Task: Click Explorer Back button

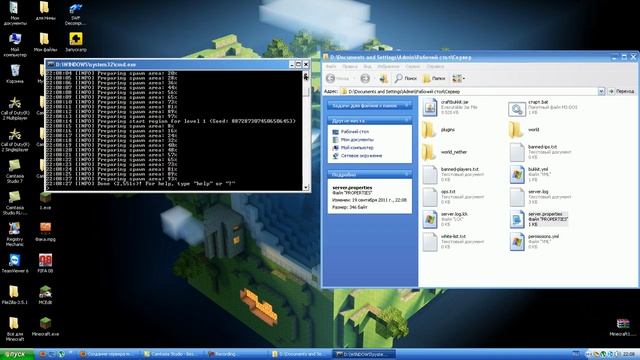Action: [x=338, y=78]
